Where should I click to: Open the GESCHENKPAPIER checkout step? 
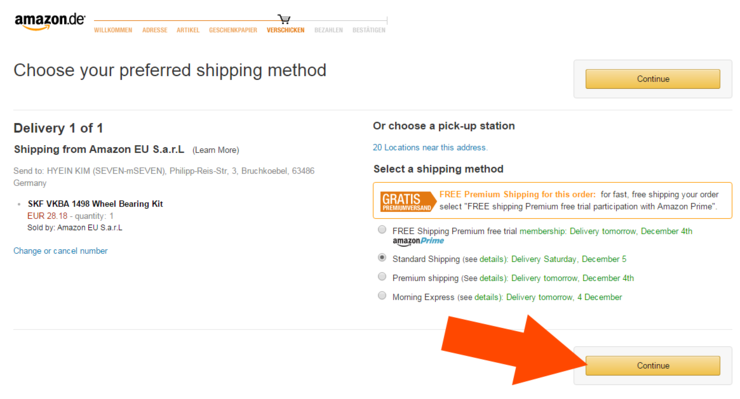(x=233, y=30)
